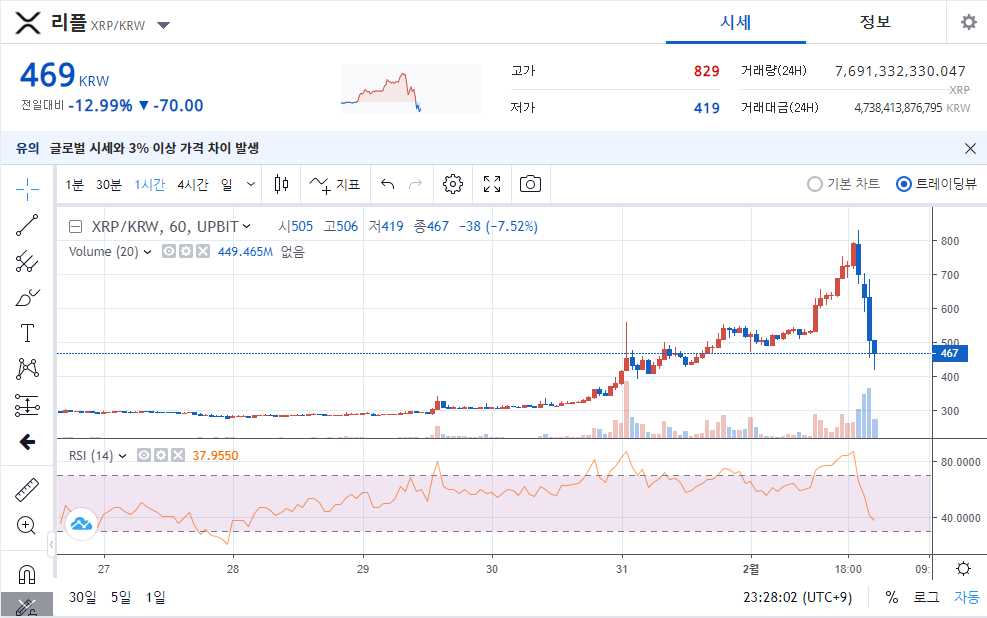Open the candlestick chart style selector

pos(281,184)
